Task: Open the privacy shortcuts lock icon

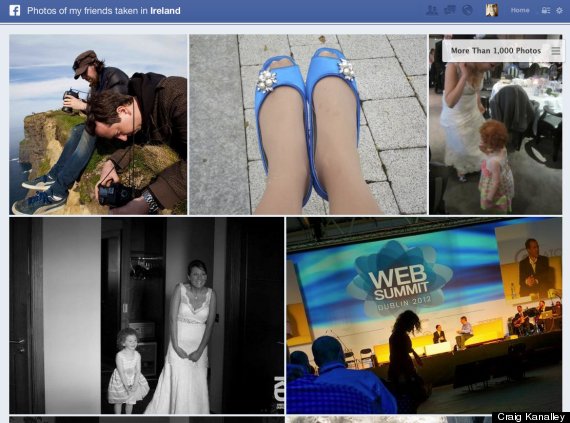Action: (545, 11)
